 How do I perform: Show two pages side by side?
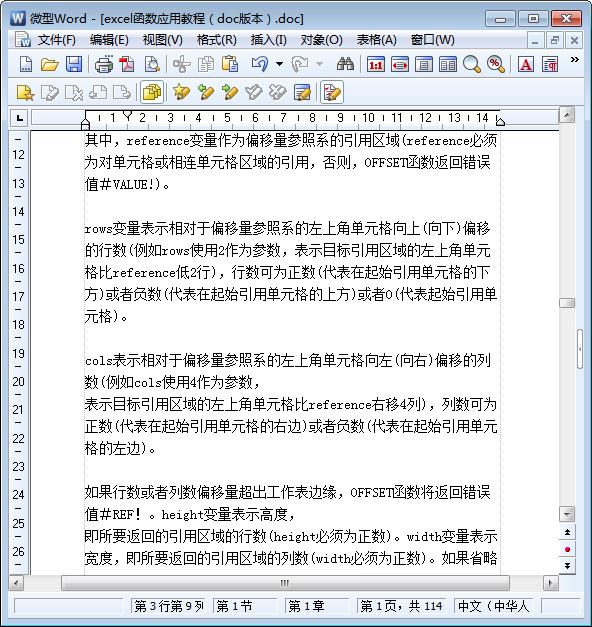pos(448,64)
